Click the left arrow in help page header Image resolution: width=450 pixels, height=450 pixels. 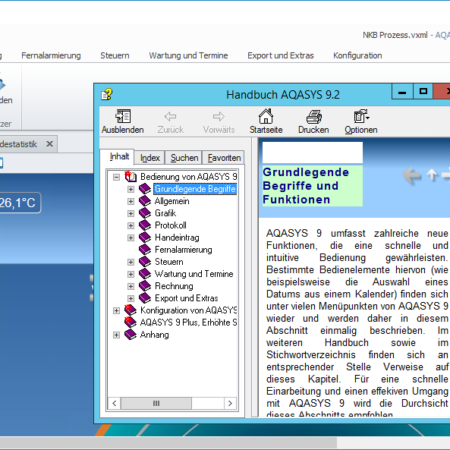tap(412, 175)
